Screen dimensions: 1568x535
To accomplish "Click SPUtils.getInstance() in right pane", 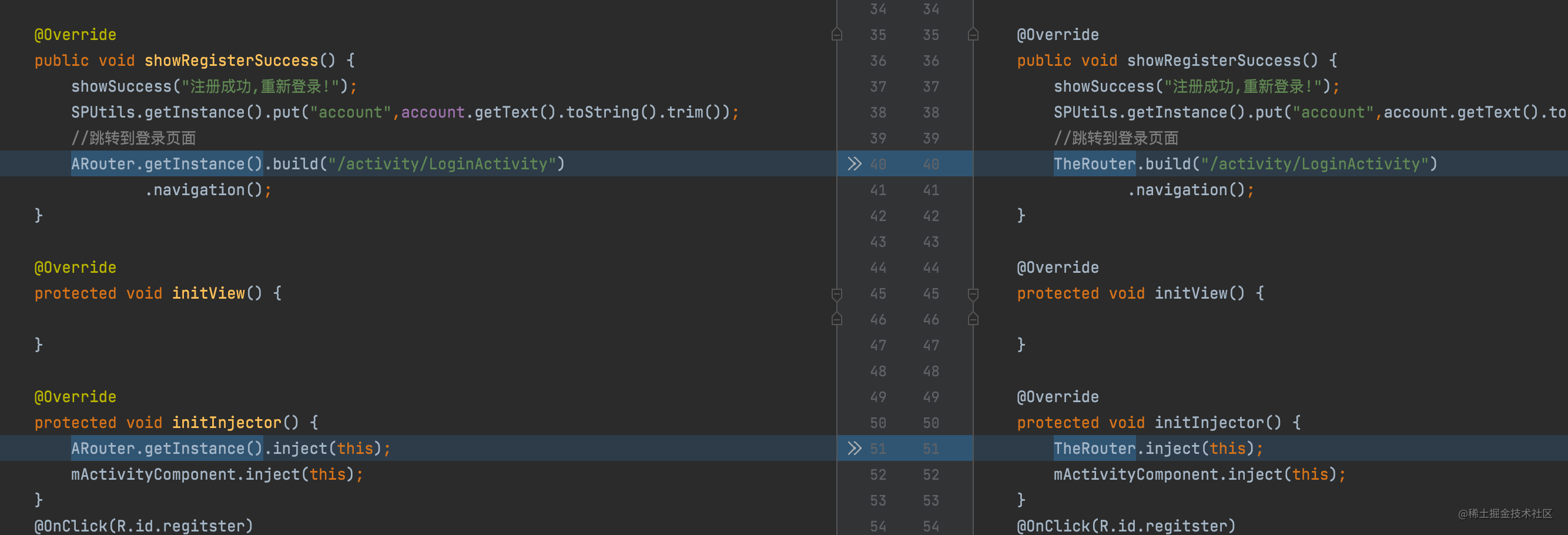I will 1149,112.
